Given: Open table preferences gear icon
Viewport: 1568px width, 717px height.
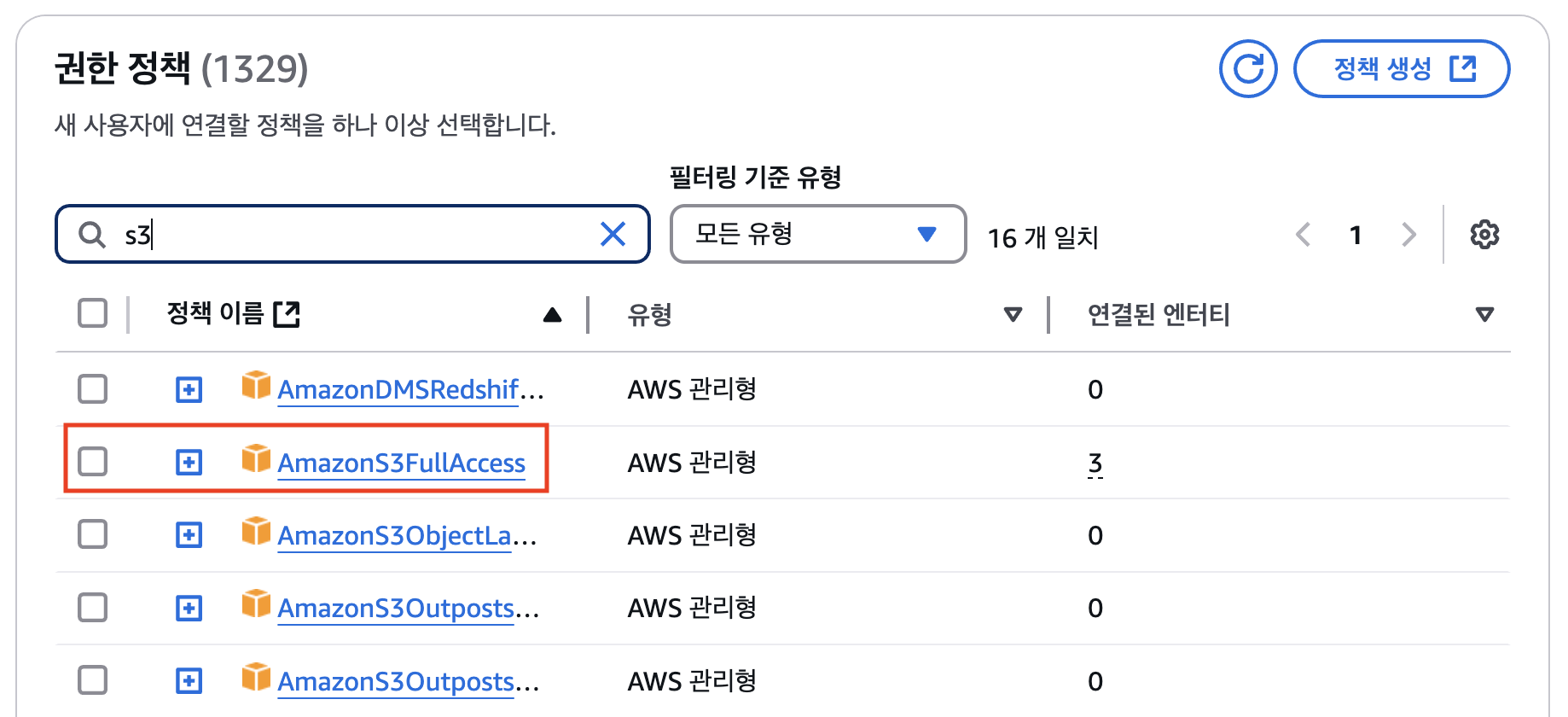Looking at the screenshot, I should [x=1484, y=234].
